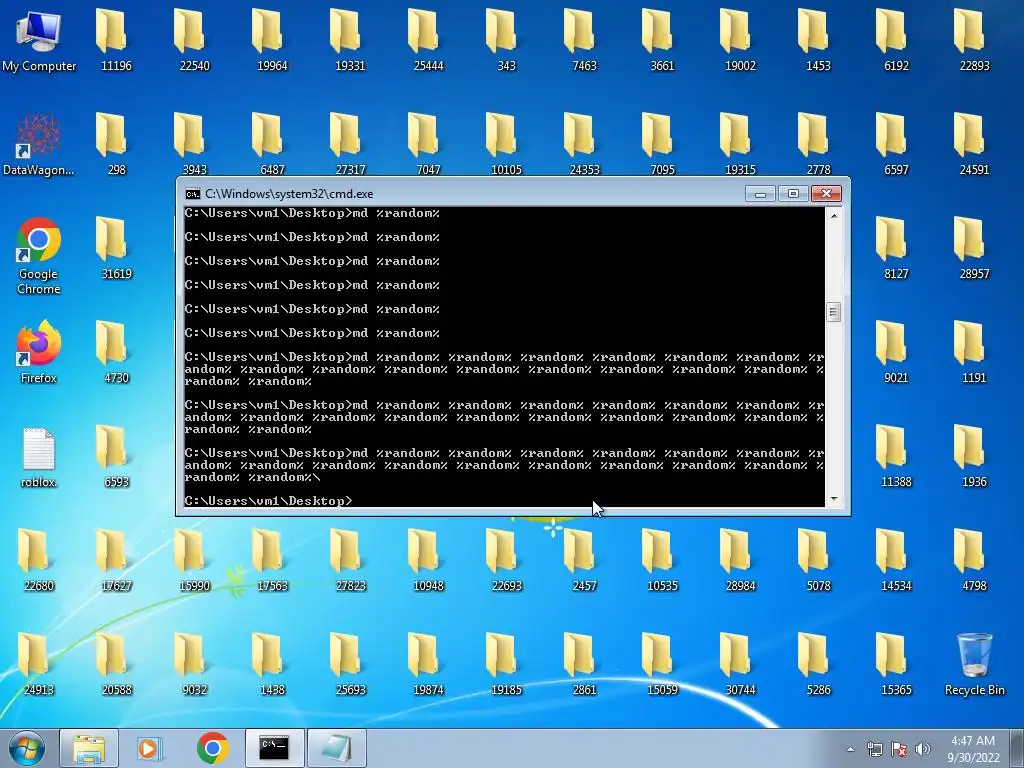Select folder 24913 on desktop
The image size is (1024, 768).
(x=39, y=665)
